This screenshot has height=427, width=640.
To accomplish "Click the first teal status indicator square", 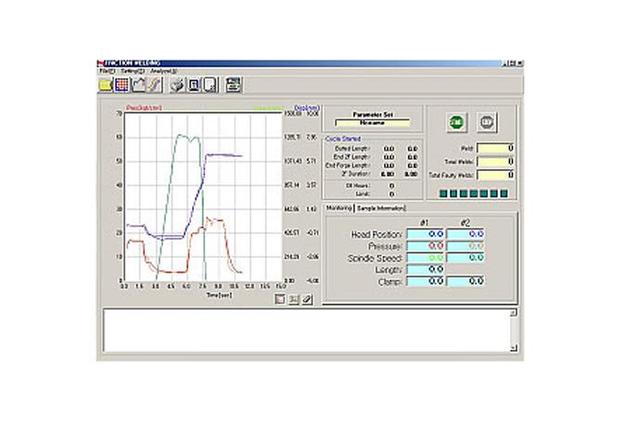I will (x=443, y=193).
